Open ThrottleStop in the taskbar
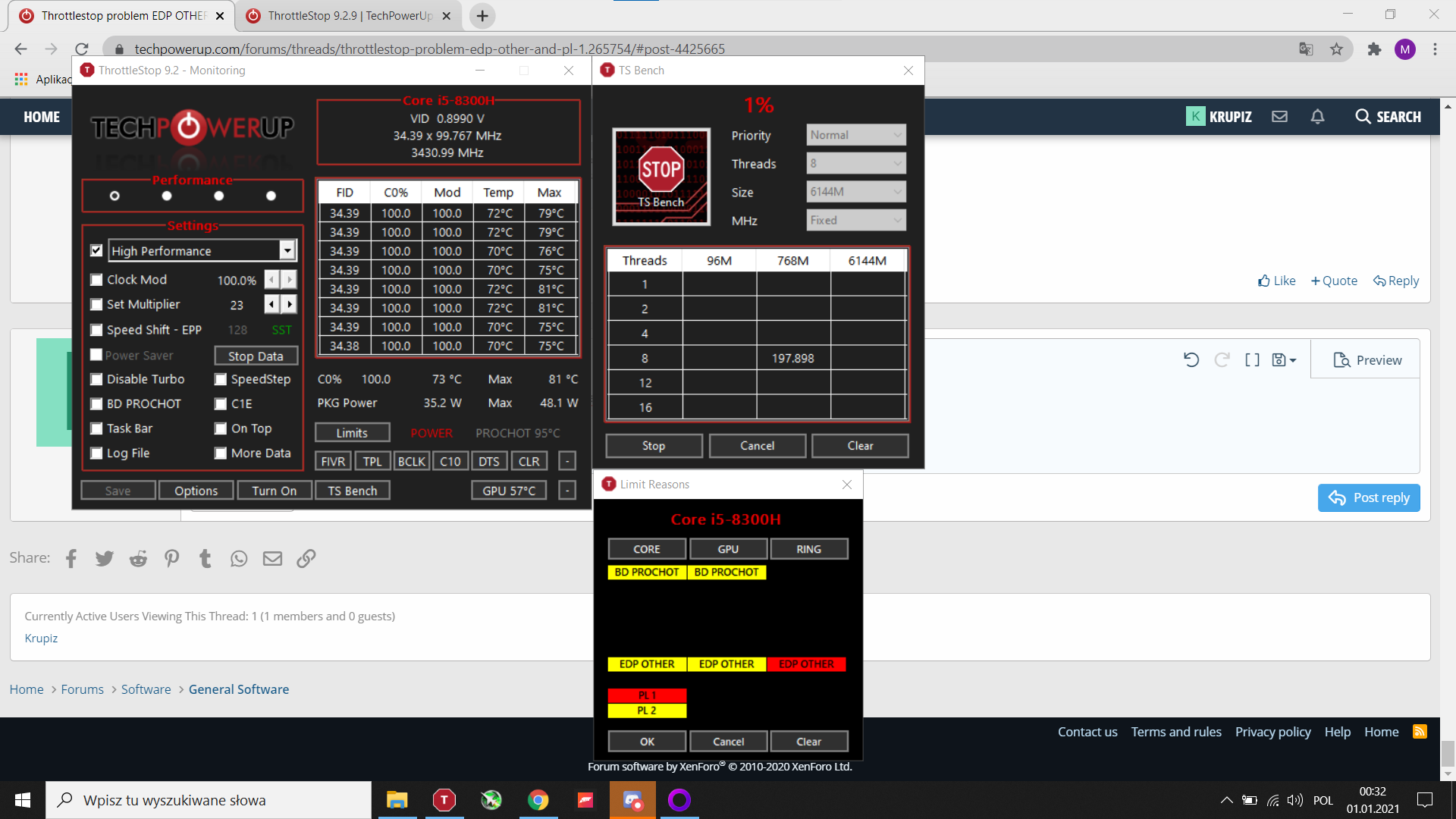The height and width of the screenshot is (819, 1456). (444, 800)
